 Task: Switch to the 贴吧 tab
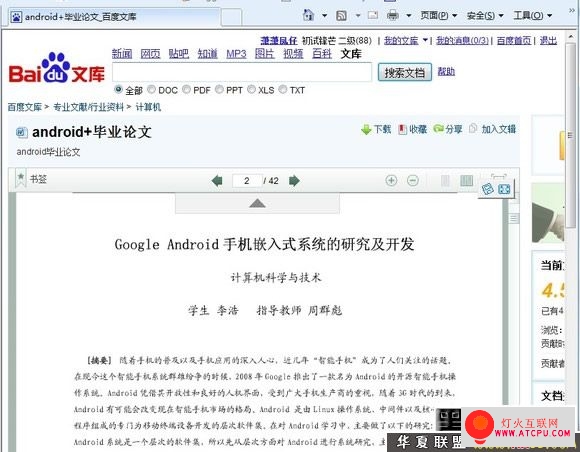point(179,54)
